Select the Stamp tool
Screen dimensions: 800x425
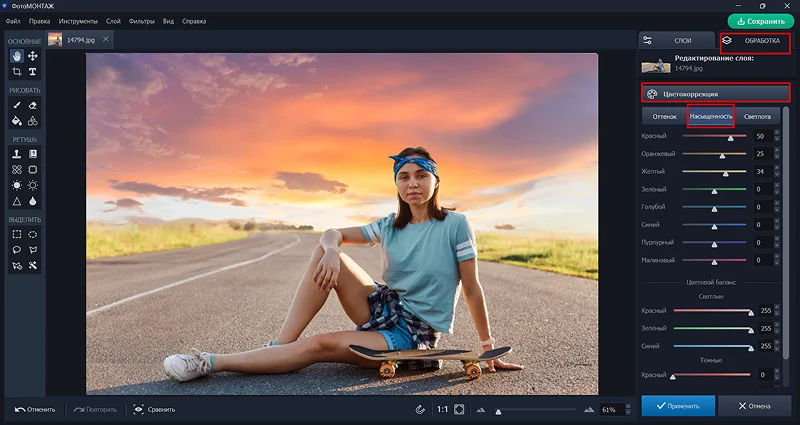[17, 154]
